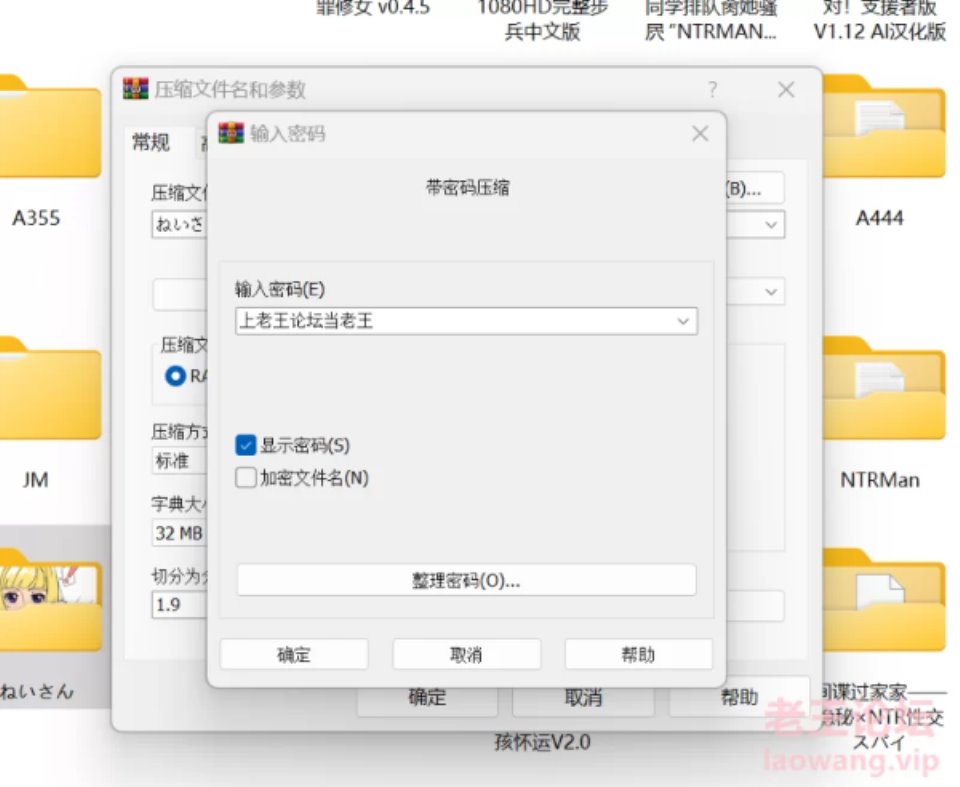960x787 pixels.
Task: Click the A444 folder name label
Action: click(x=879, y=218)
